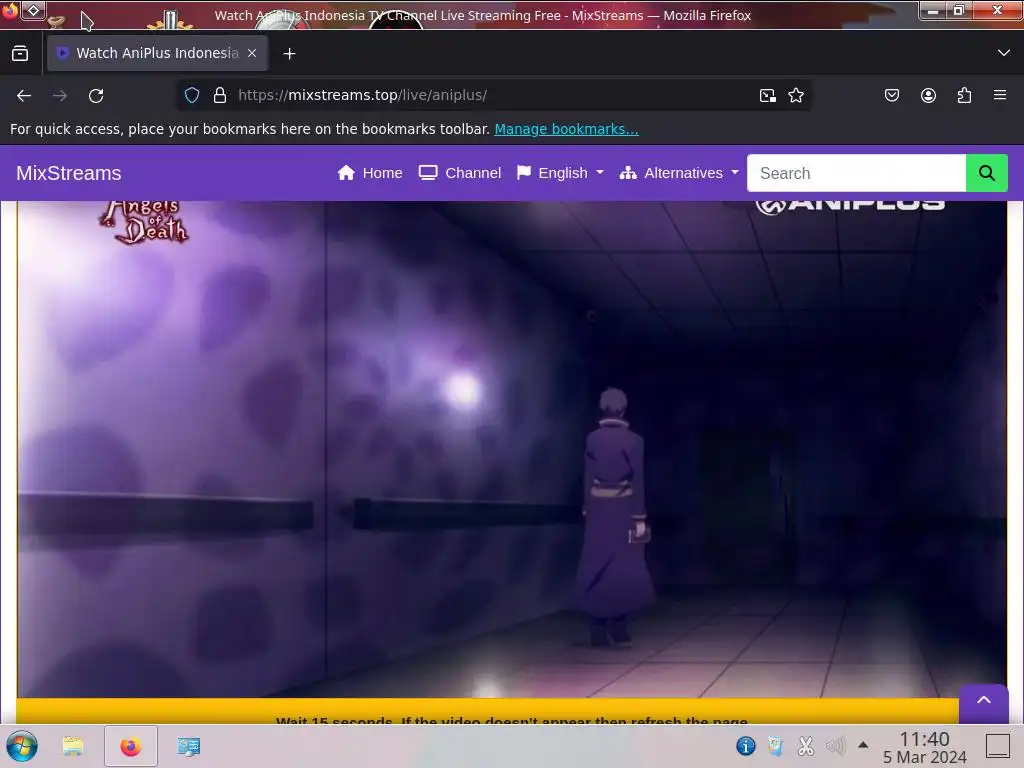Click the blue info tray icon
Viewport: 1024px width, 768px height.
coord(745,745)
